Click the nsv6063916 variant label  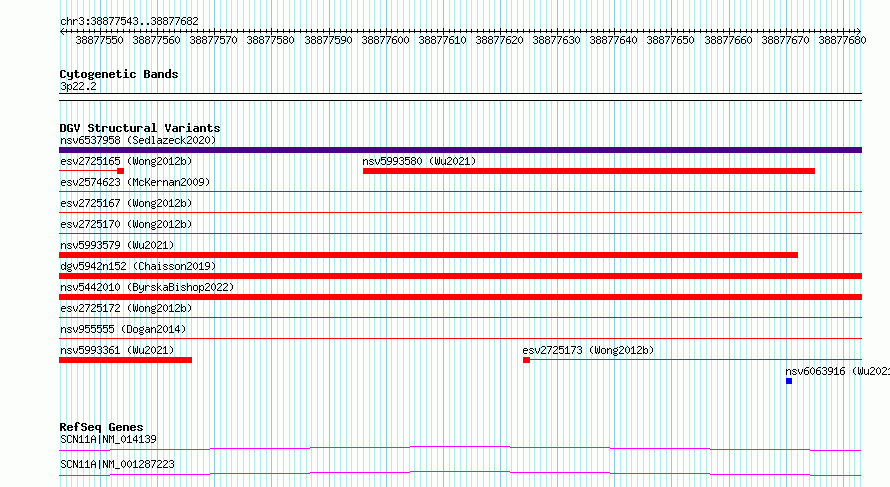837,371
